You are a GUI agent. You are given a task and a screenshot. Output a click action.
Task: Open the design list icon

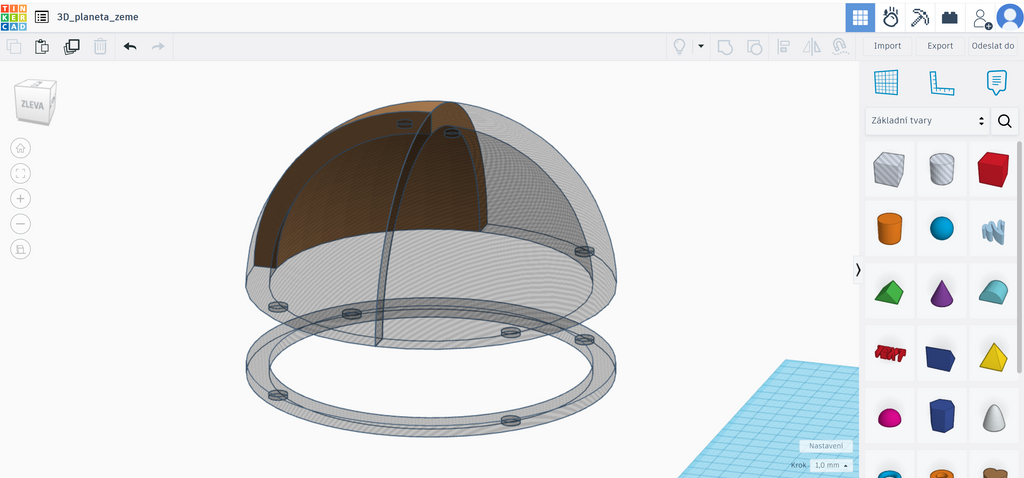pyautogui.click(x=42, y=17)
